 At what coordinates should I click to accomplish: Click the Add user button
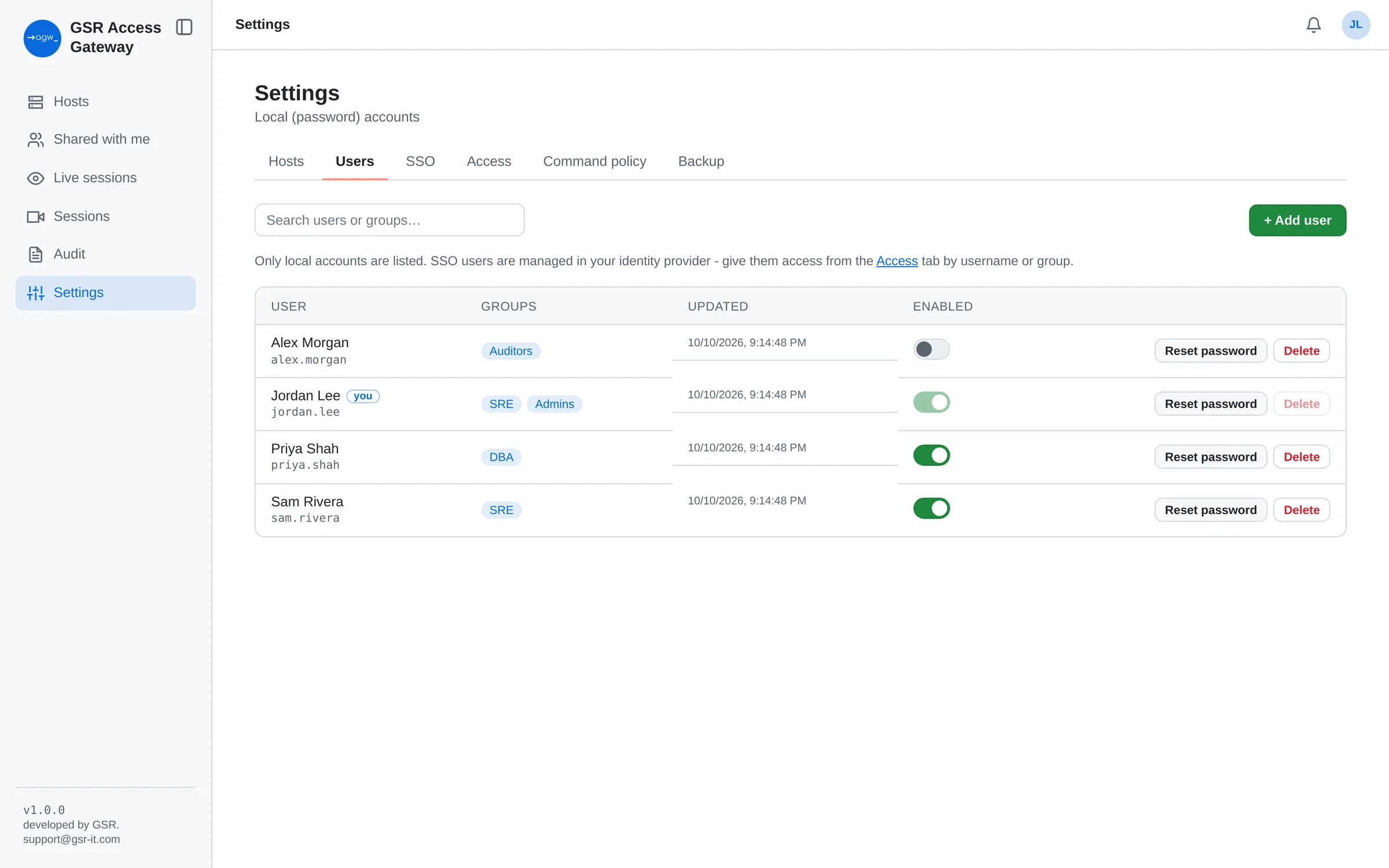pyautogui.click(x=1297, y=220)
